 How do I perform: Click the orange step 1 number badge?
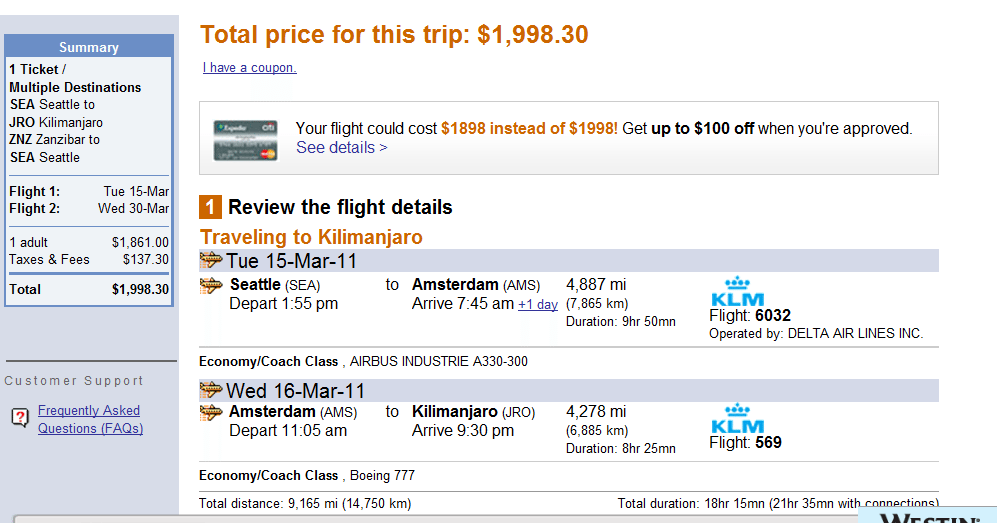coord(210,207)
